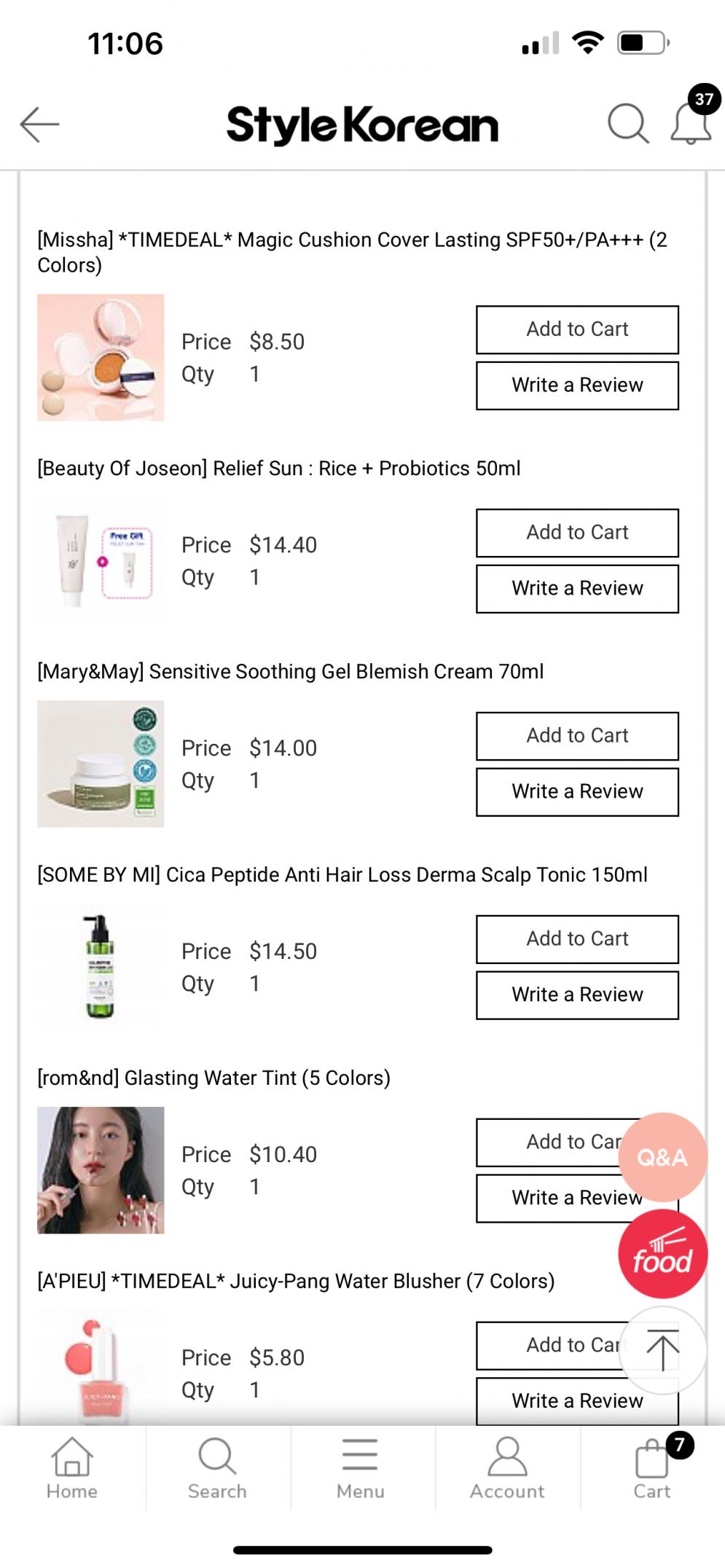Tap the back arrow icon
Viewport: 725px width, 1568px height.
39,124
